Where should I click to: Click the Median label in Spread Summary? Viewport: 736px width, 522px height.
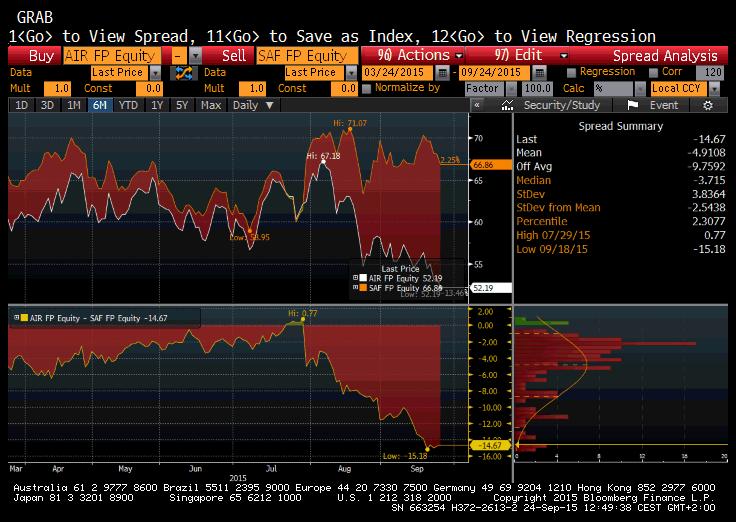click(534, 180)
